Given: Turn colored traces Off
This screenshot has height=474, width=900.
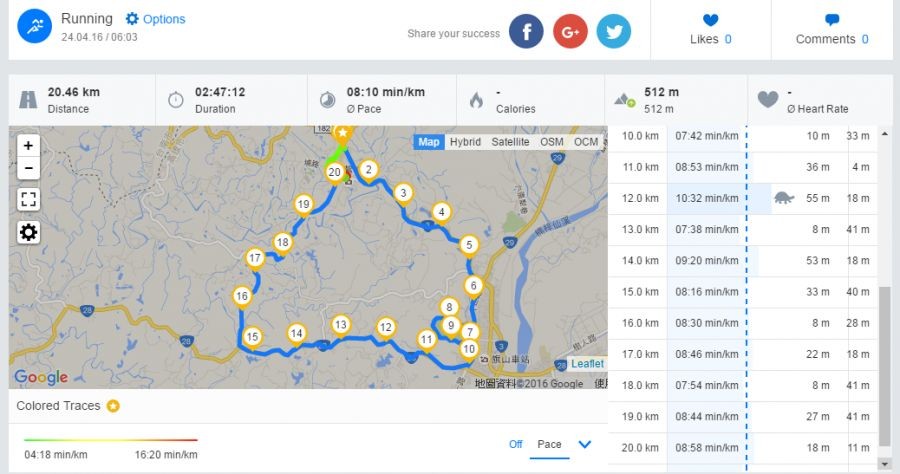Looking at the screenshot, I should pyautogui.click(x=516, y=444).
